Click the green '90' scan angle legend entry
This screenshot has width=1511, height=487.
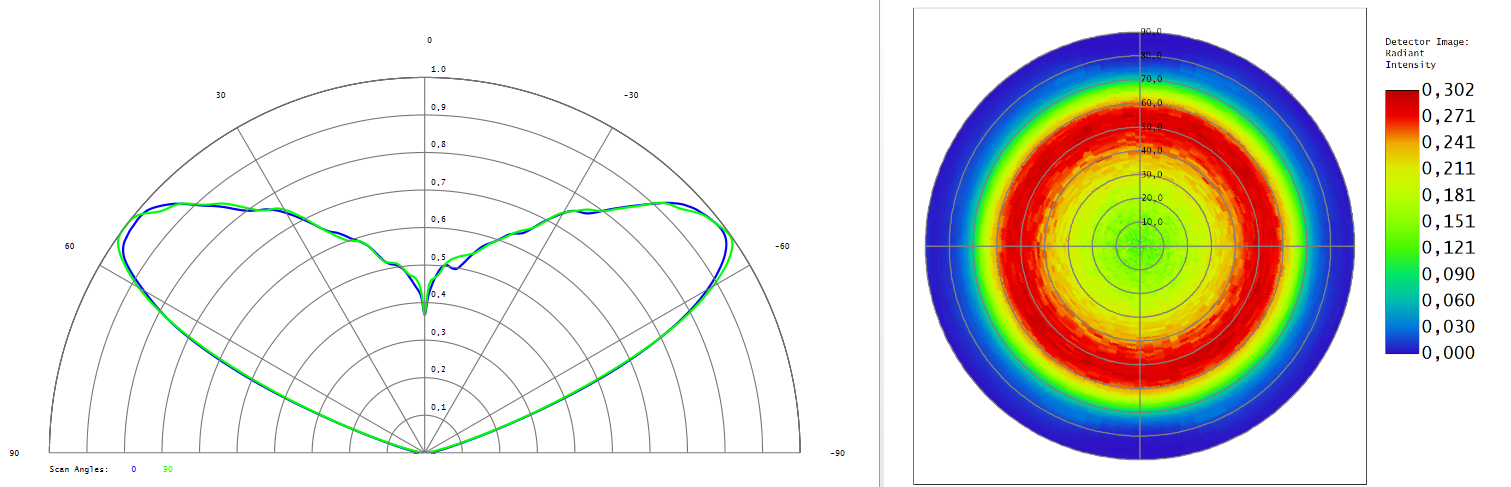(168, 468)
